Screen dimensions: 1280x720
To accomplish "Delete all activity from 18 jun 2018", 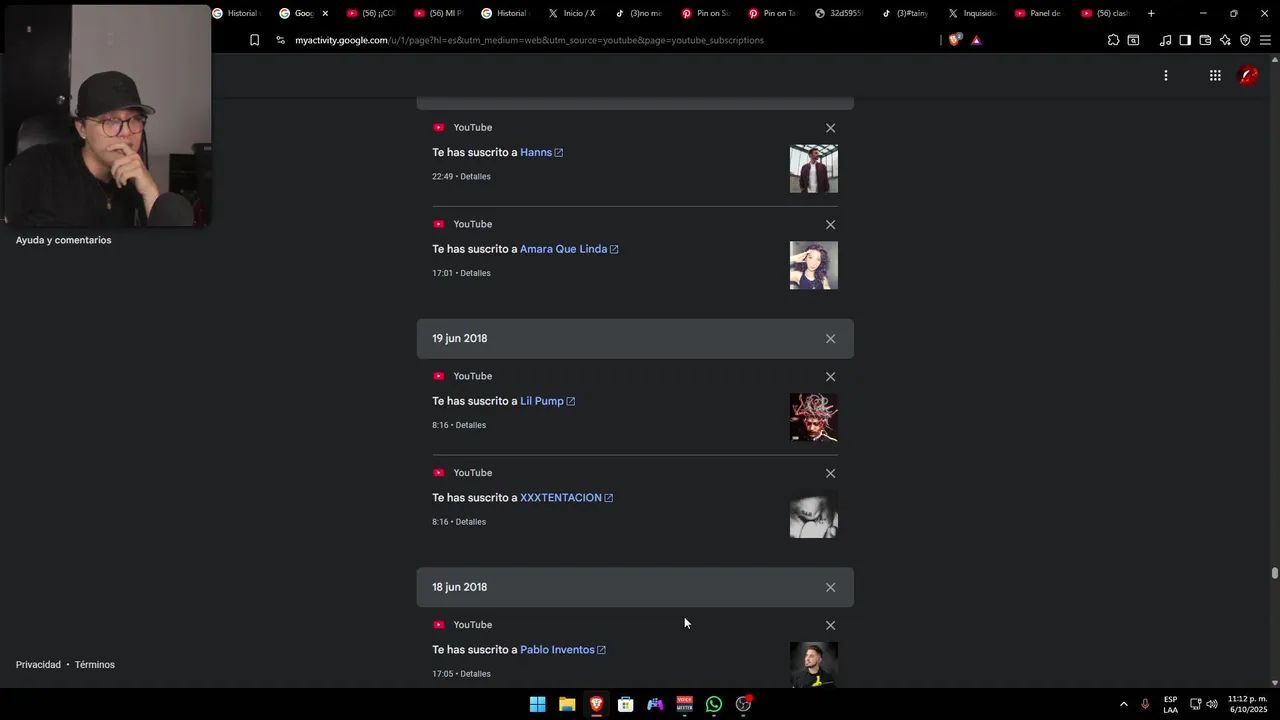I will [x=830, y=588].
